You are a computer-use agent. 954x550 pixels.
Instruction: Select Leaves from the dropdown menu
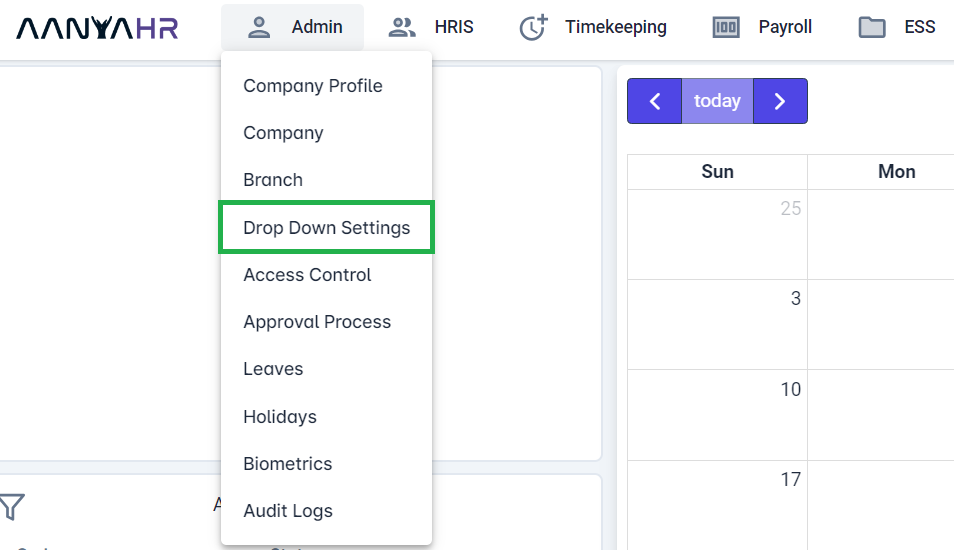[273, 369]
